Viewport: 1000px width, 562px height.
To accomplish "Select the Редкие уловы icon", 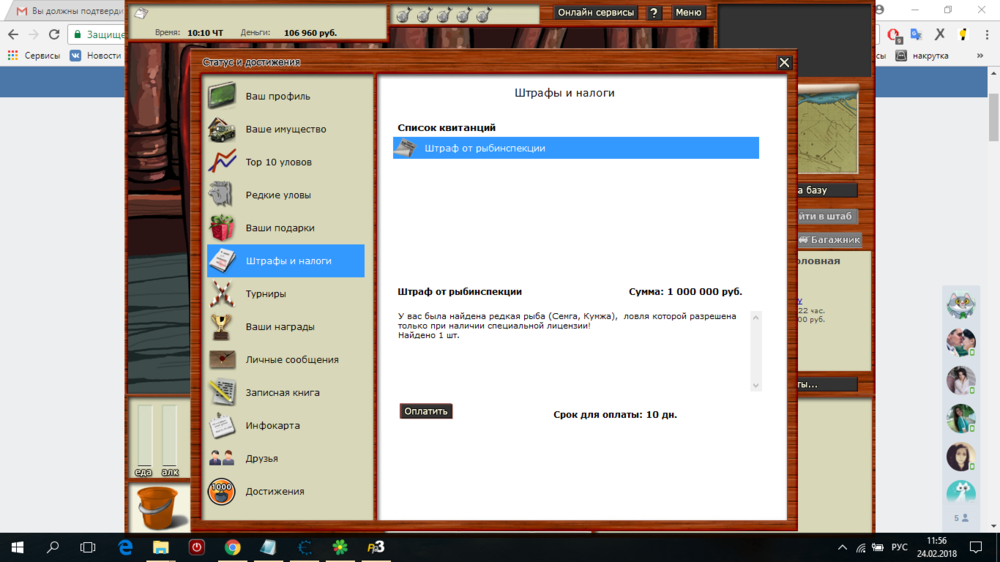I will click(x=221, y=195).
